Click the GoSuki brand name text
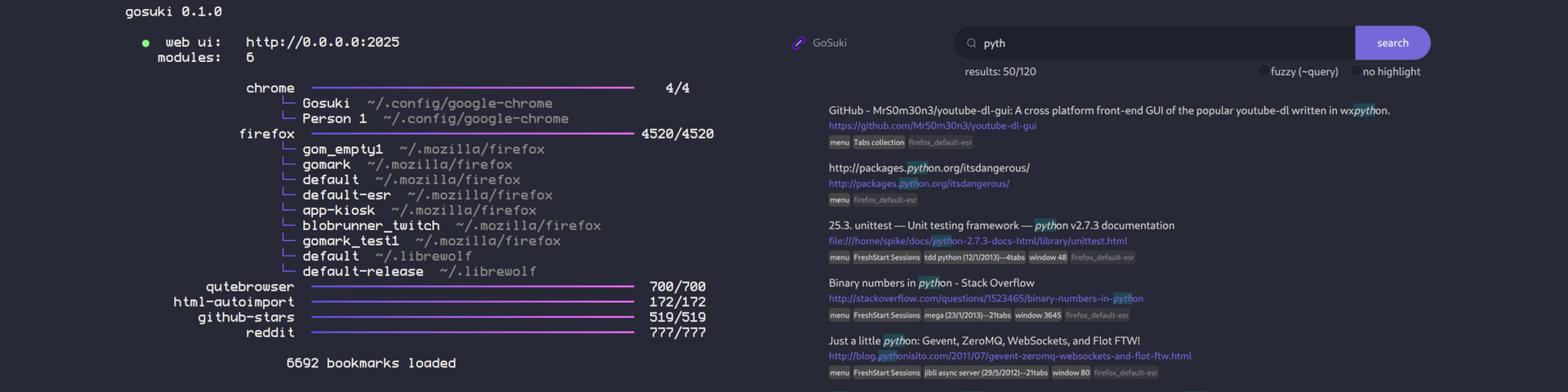The image size is (1568, 392). (x=830, y=43)
